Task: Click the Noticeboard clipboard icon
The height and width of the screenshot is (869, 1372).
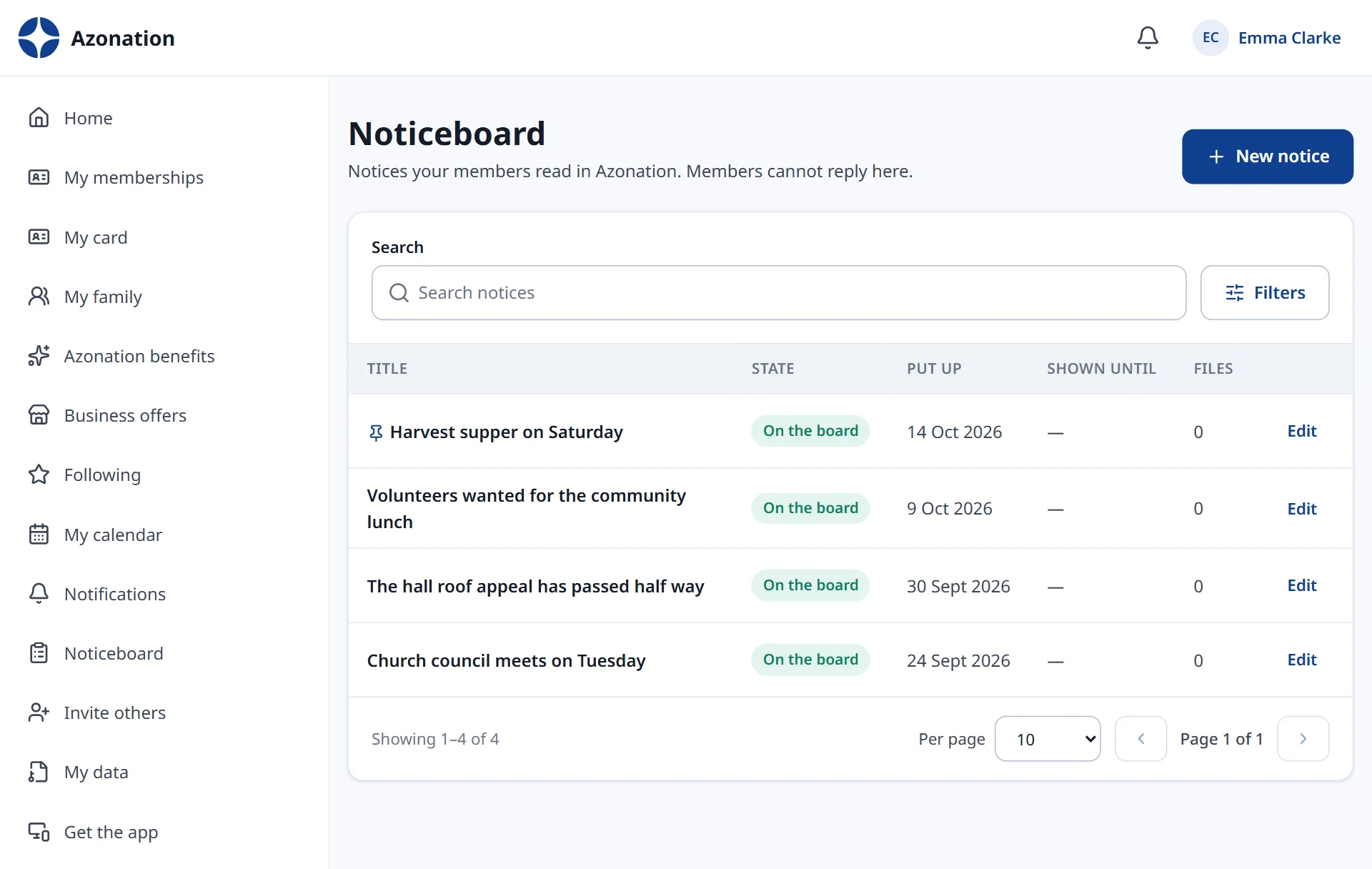Action: [x=39, y=653]
